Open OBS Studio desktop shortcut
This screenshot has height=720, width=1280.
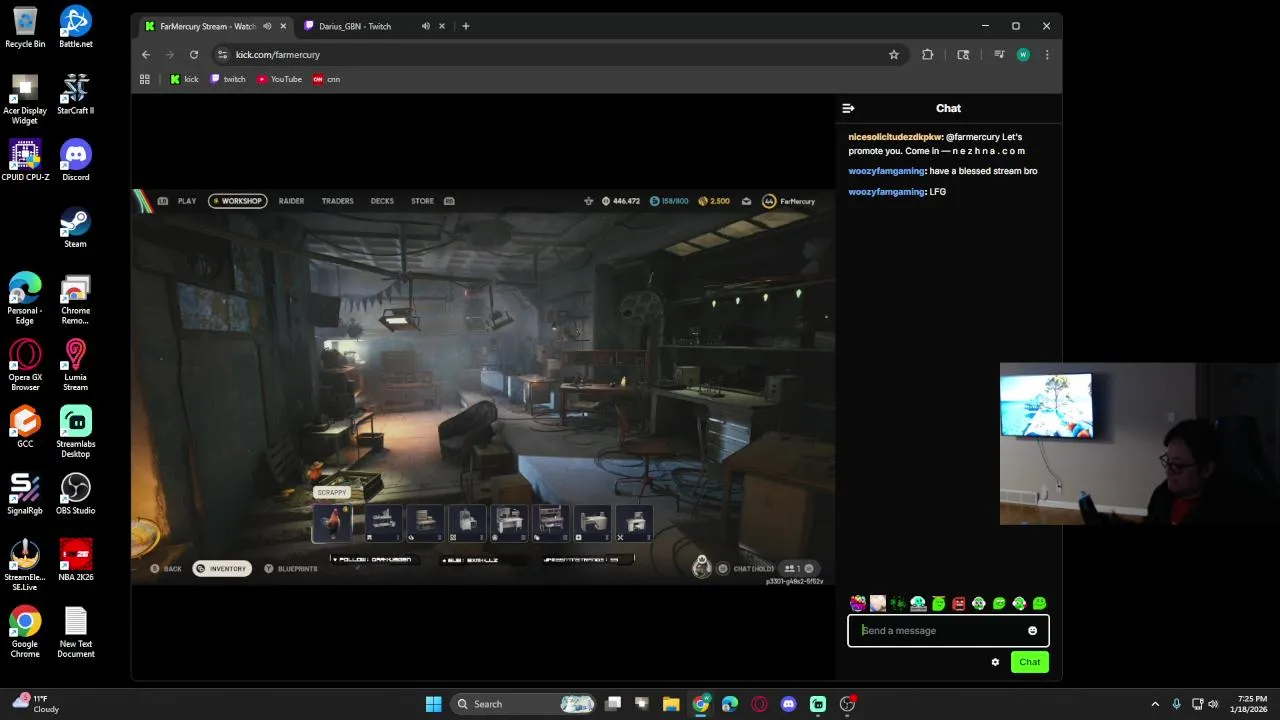75,494
